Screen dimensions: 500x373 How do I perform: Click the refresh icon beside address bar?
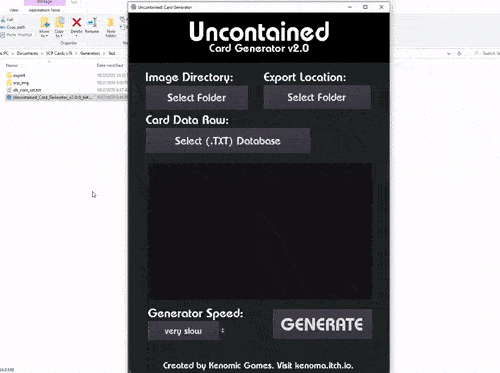click(x=459, y=53)
